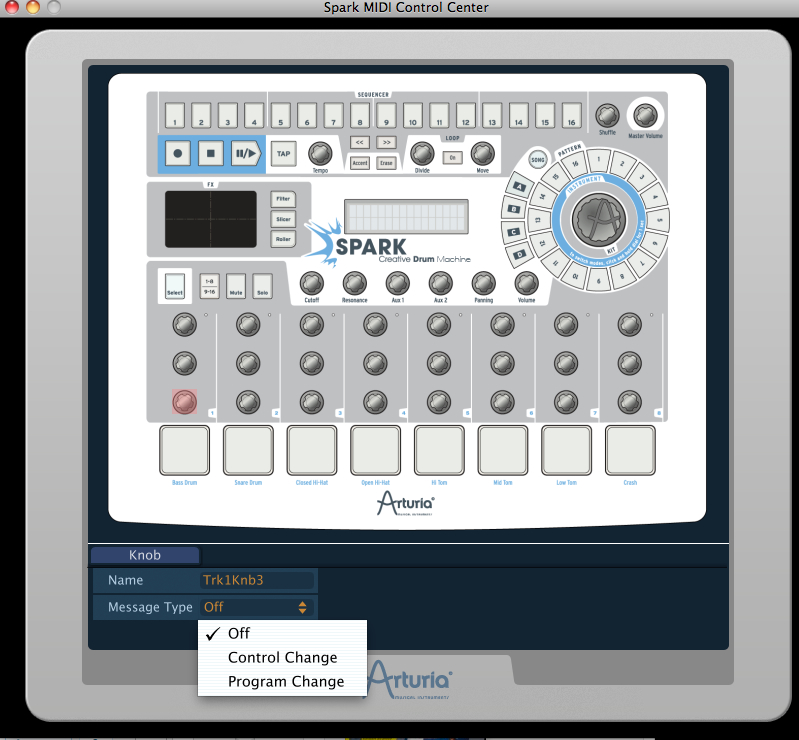This screenshot has height=740, width=799.
Task: Switch to the Knob tab
Action: pyautogui.click(x=145, y=555)
